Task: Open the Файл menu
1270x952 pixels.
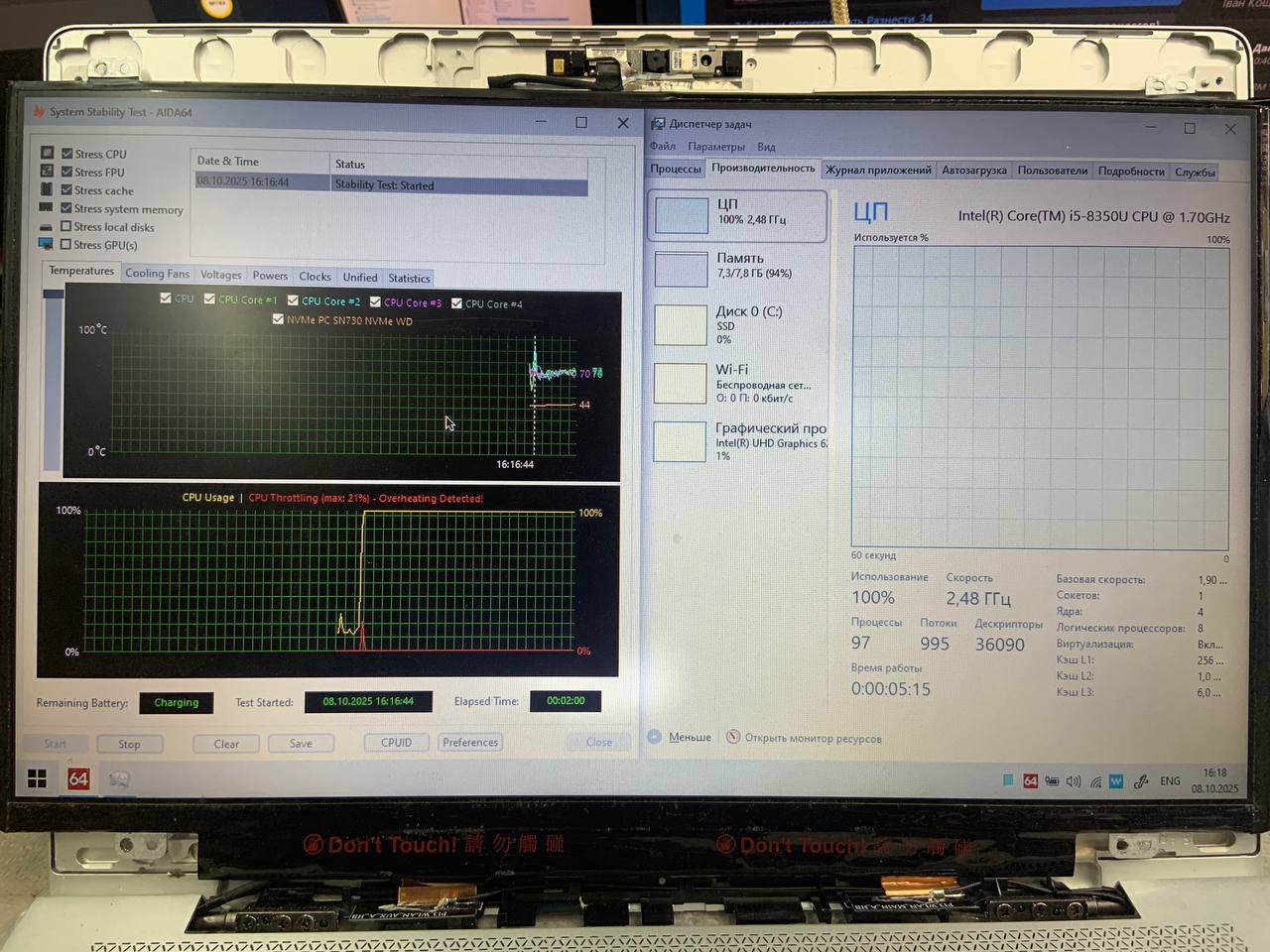Action: [662, 147]
